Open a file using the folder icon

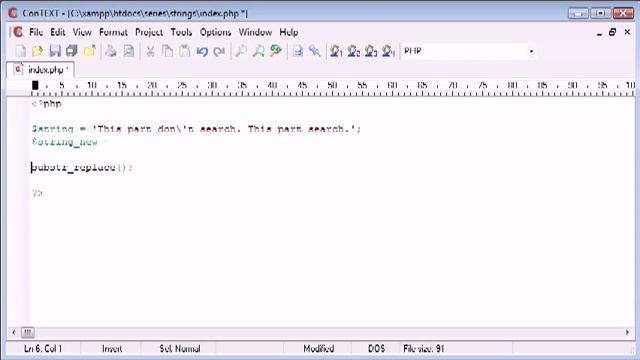38,51
